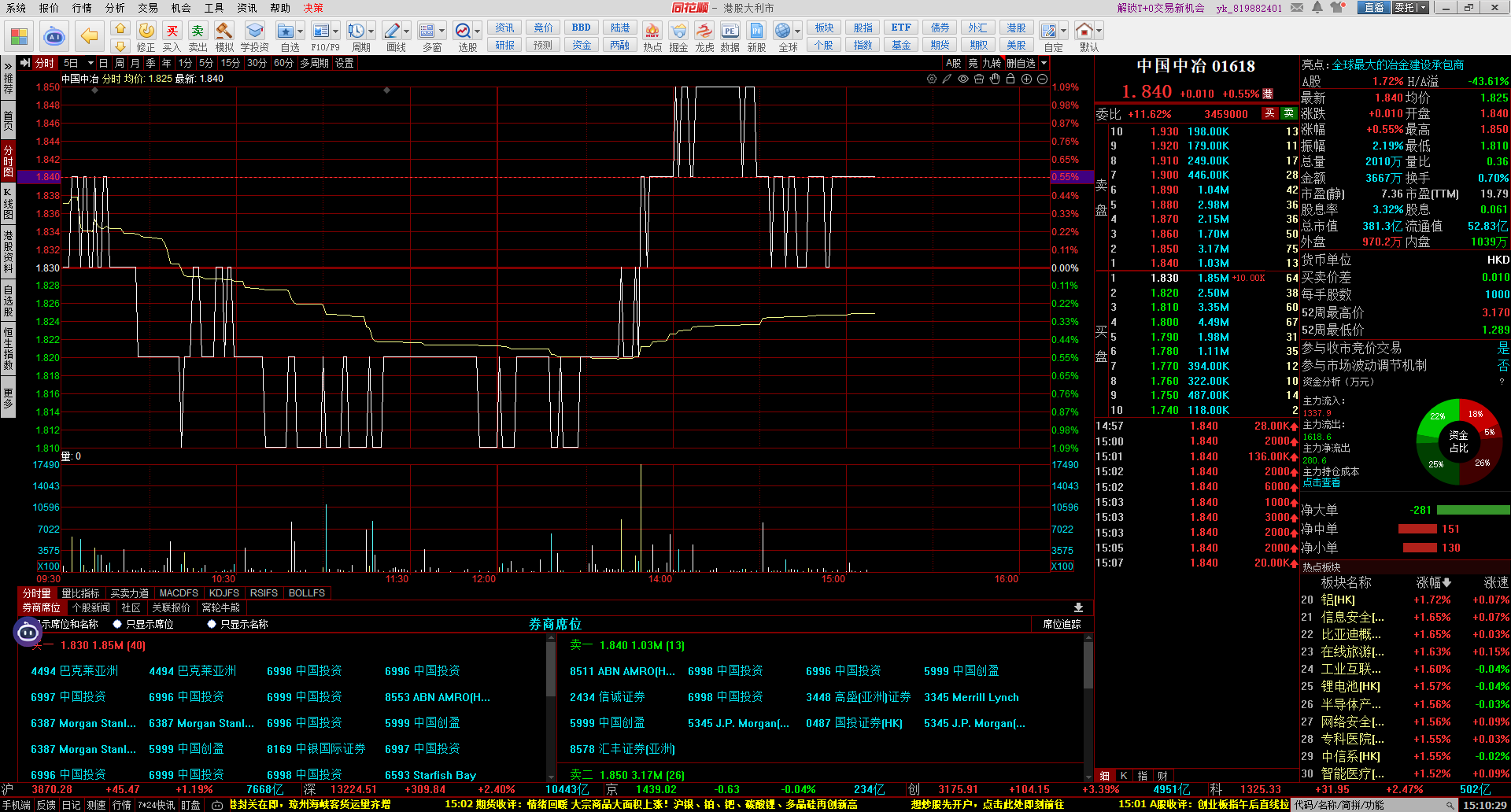Click the back arrow toolbar icon
The width and height of the screenshot is (1511, 812).
90,36
